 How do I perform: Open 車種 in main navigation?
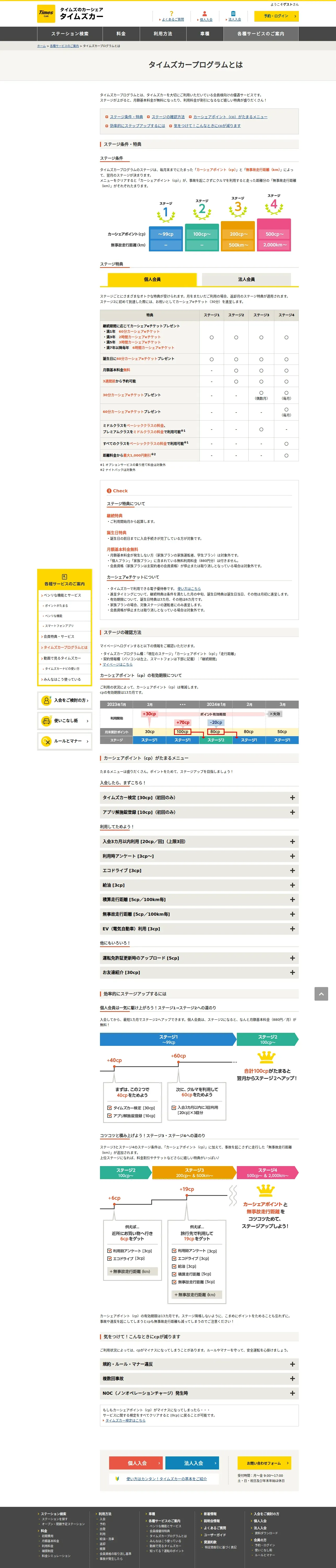click(x=205, y=33)
